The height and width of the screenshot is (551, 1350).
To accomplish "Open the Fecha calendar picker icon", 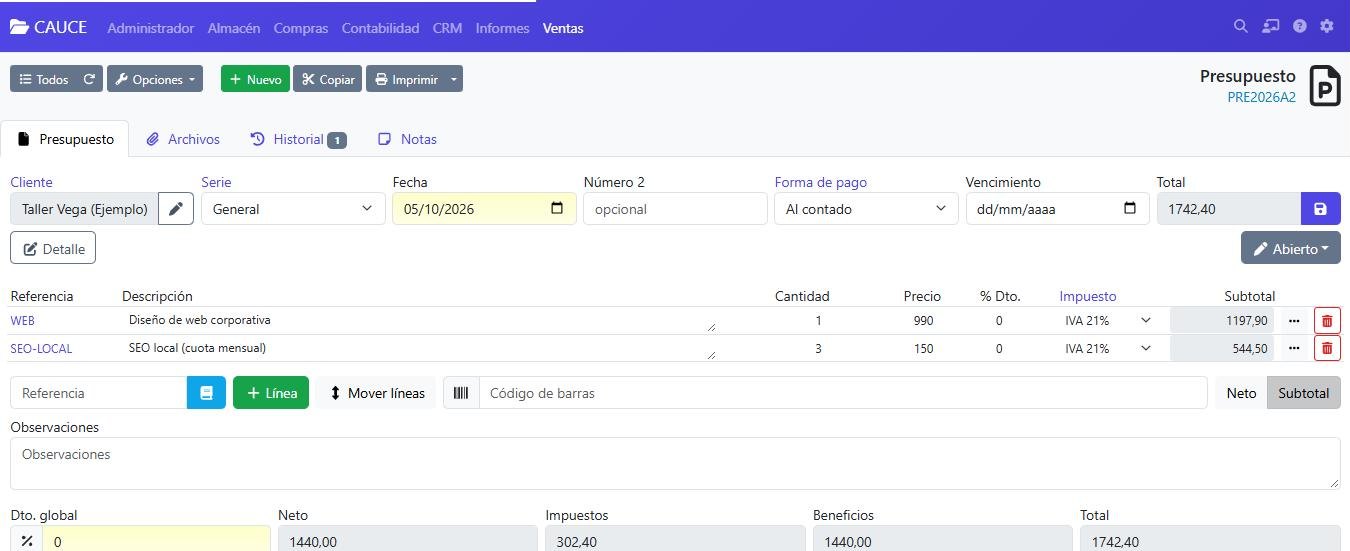I will [x=557, y=208].
